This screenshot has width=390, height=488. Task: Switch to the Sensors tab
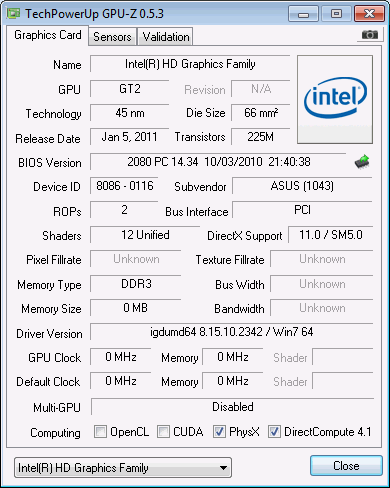[112, 37]
